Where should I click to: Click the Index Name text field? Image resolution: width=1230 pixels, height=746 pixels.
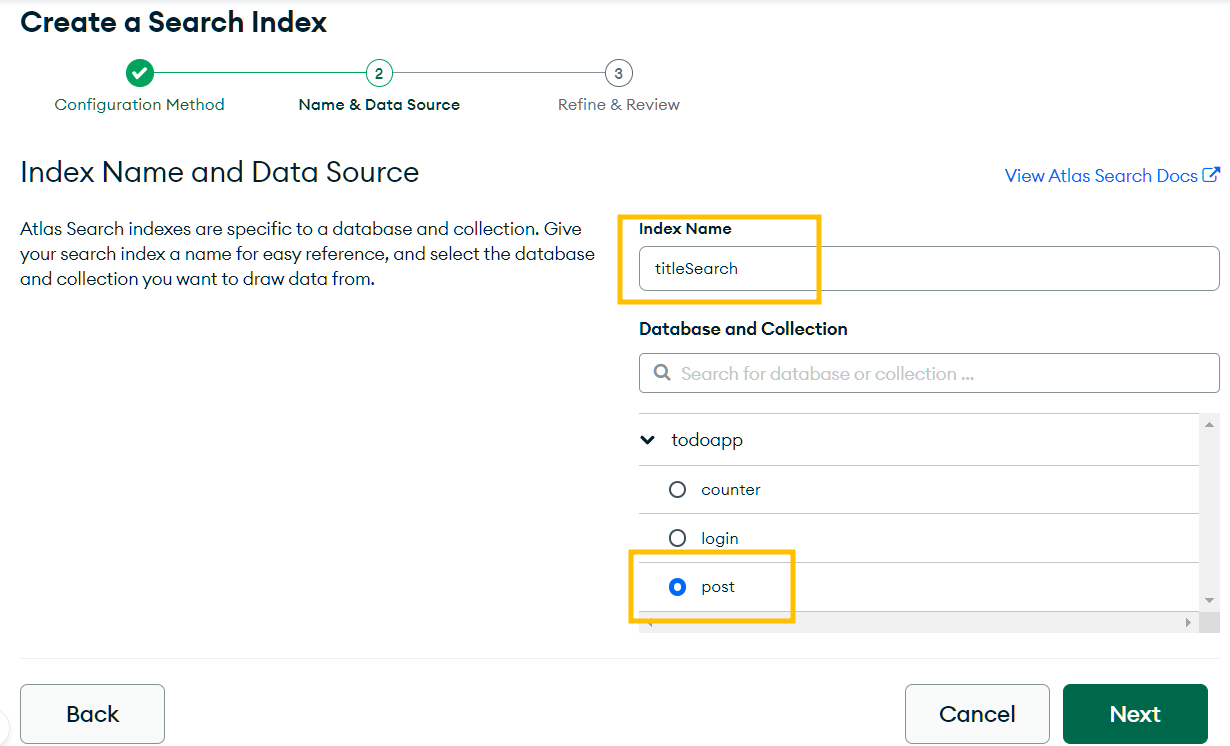[929, 268]
